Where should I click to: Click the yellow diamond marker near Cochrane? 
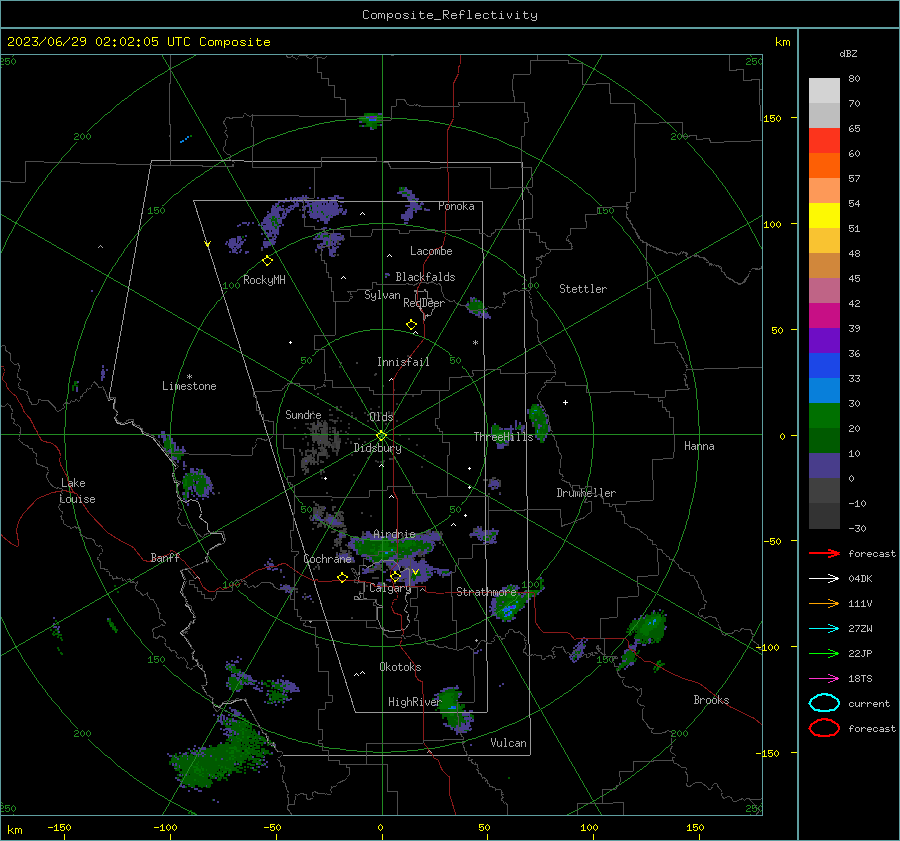pos(343,578)
